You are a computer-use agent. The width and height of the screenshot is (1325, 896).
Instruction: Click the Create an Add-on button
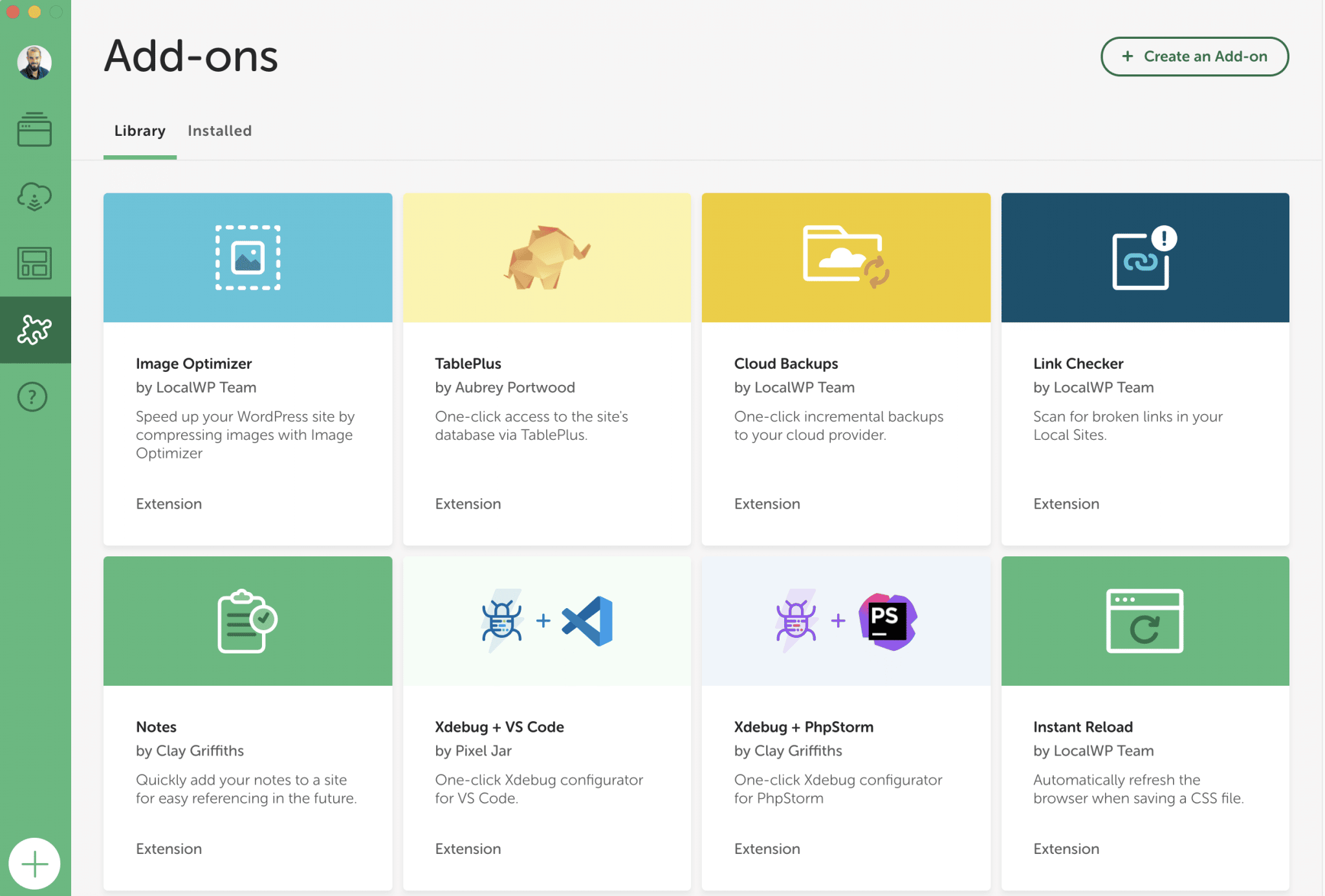click(1194, 56)
